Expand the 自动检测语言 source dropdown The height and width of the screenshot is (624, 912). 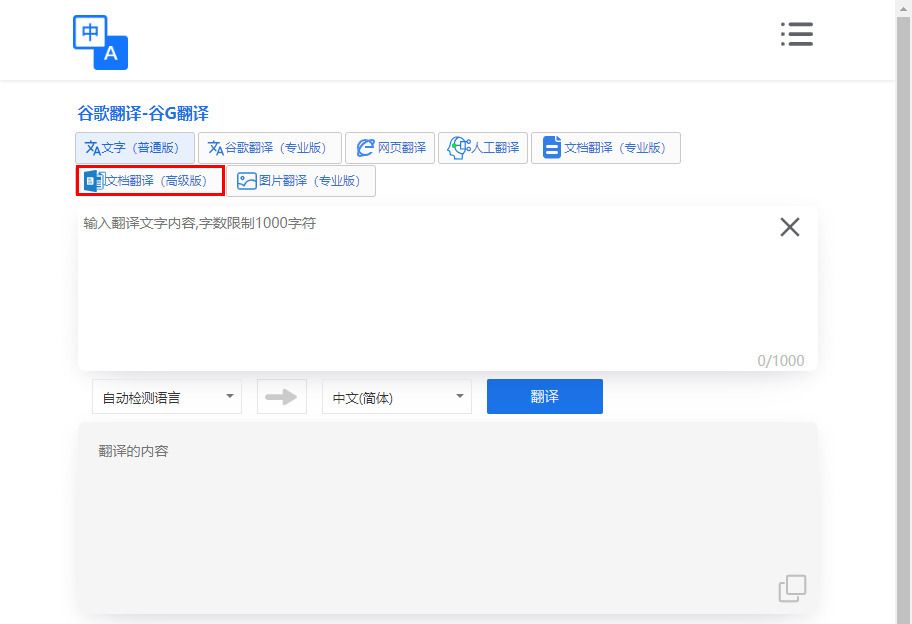tap(167, 397)
